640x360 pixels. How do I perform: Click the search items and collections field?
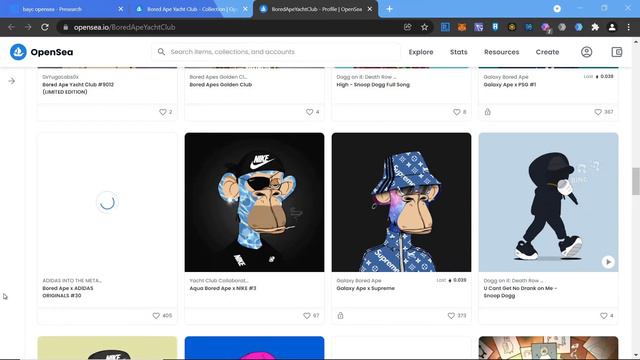coord(276,52)
